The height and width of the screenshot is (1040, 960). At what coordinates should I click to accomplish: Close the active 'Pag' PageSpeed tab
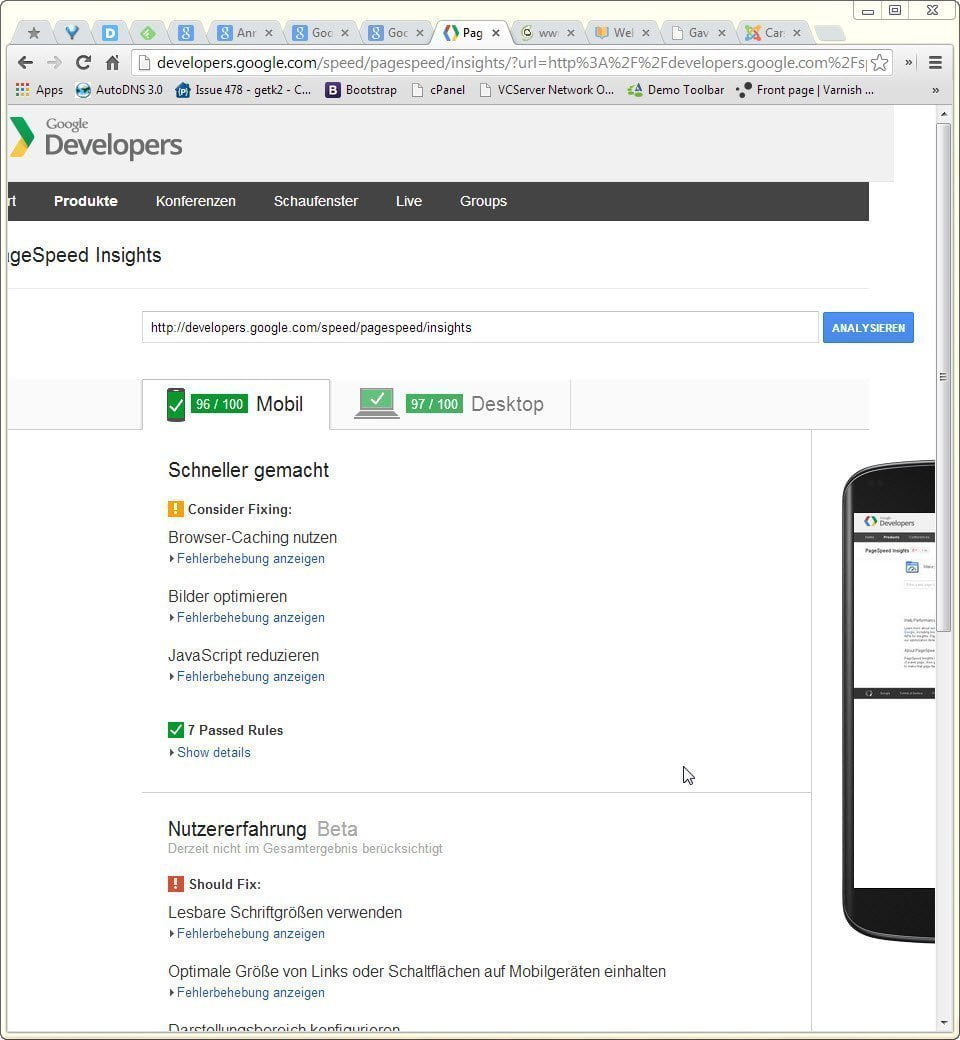(496, 32)
